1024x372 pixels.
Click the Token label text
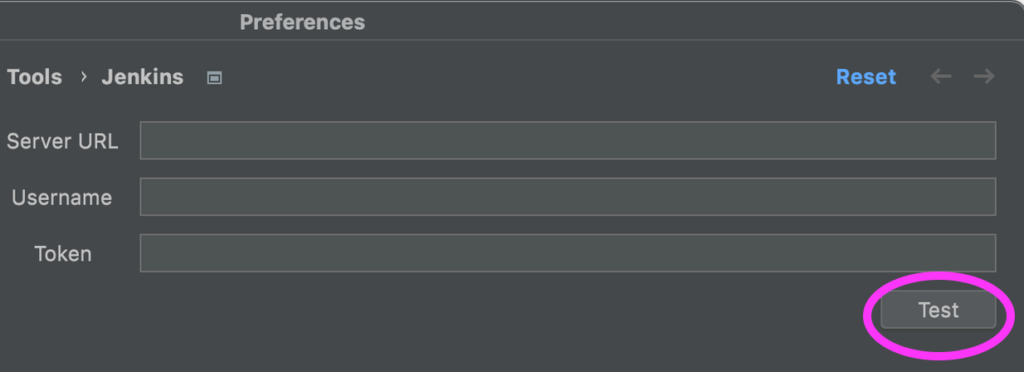63,254
